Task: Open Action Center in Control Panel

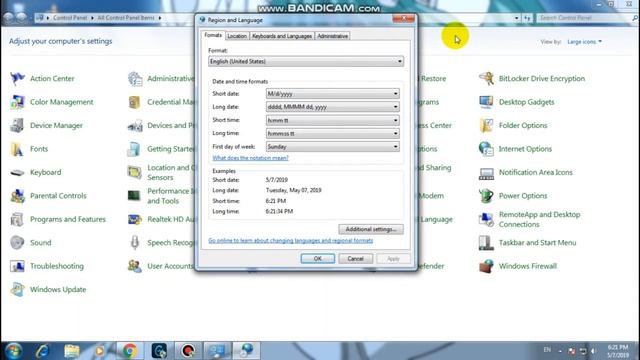Action: [18, 78]
